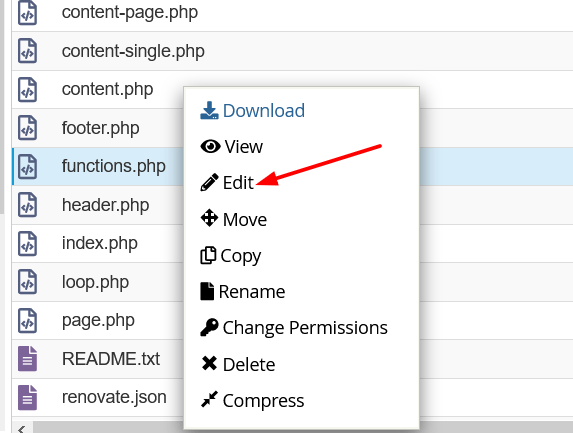Click the index.php file name
The image size is (573, 433).
coord(100,243)
